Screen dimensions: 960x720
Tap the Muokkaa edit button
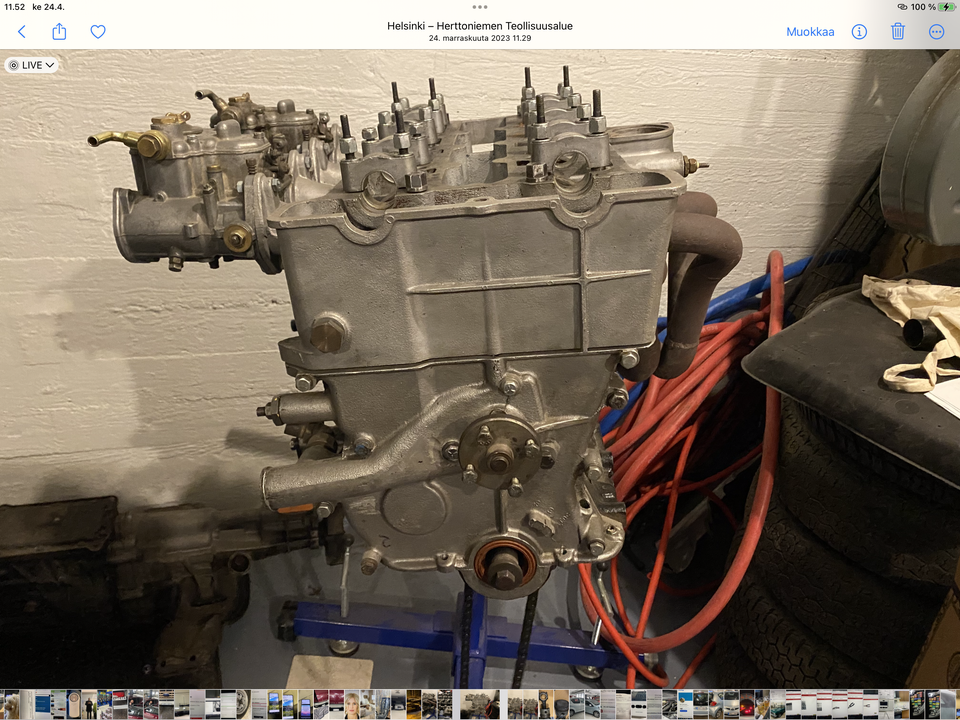tap(810, 32)
